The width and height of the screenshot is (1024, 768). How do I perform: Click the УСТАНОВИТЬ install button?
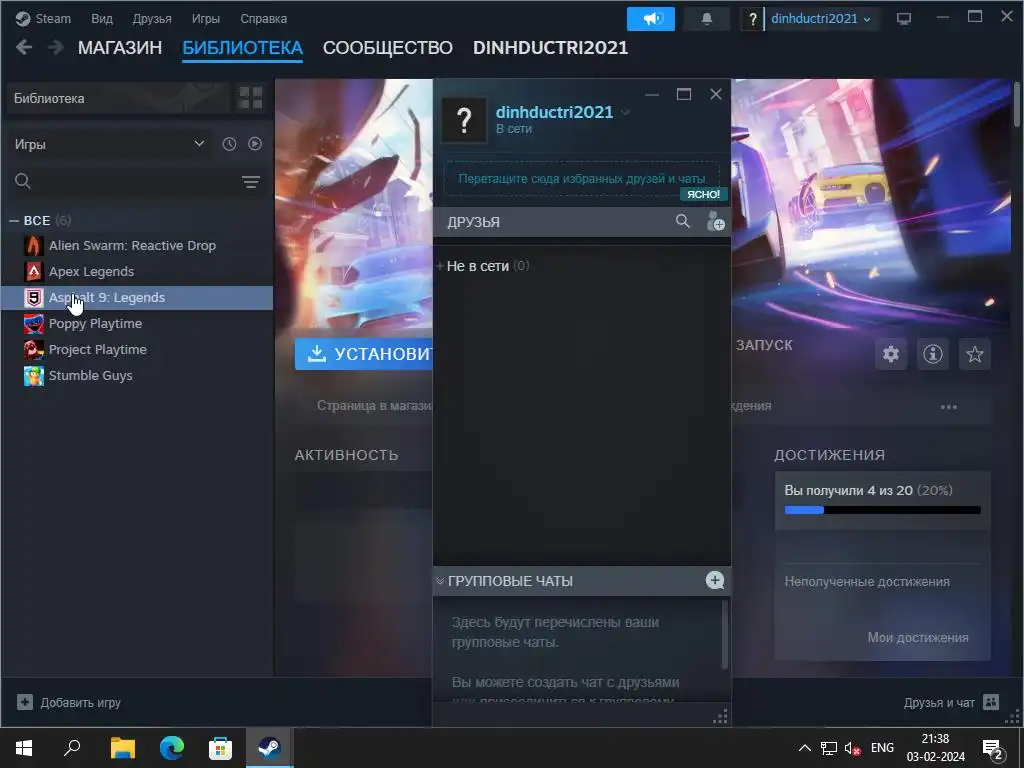click(x=364, y=354)
